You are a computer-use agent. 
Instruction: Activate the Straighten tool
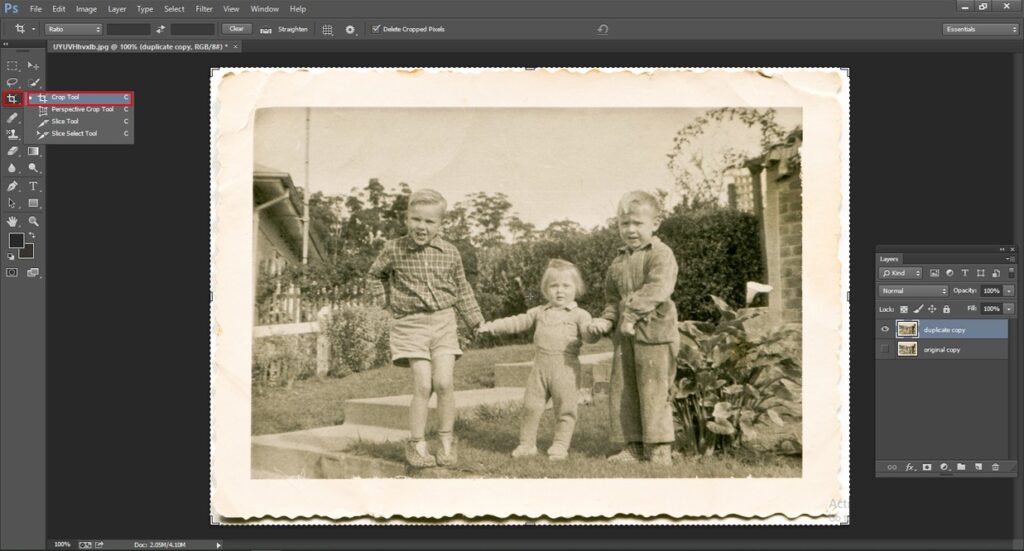click(284, 29)
